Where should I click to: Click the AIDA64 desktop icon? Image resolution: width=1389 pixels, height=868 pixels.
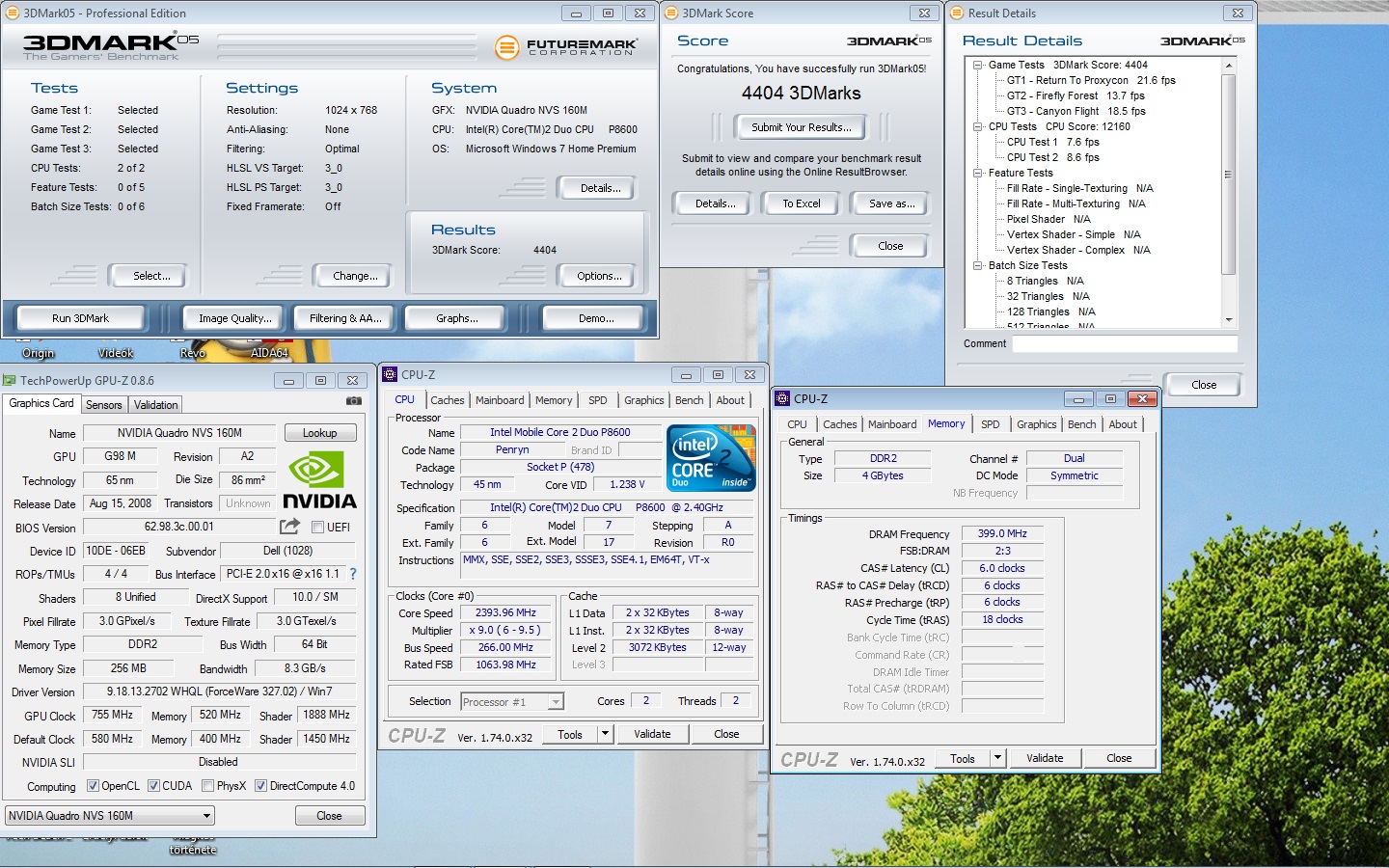[270, 348]
